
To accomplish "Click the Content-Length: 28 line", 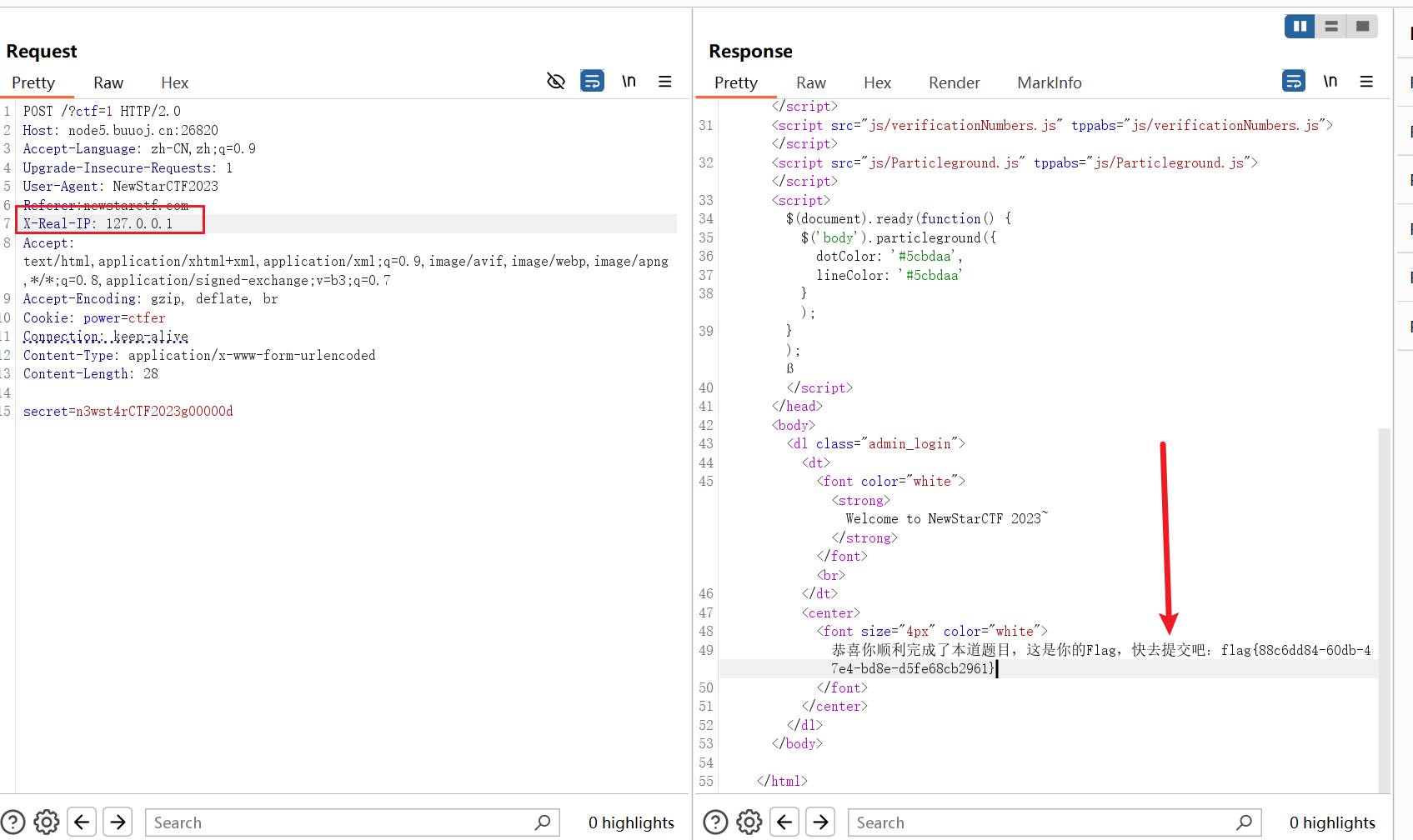I will (91, 373).
